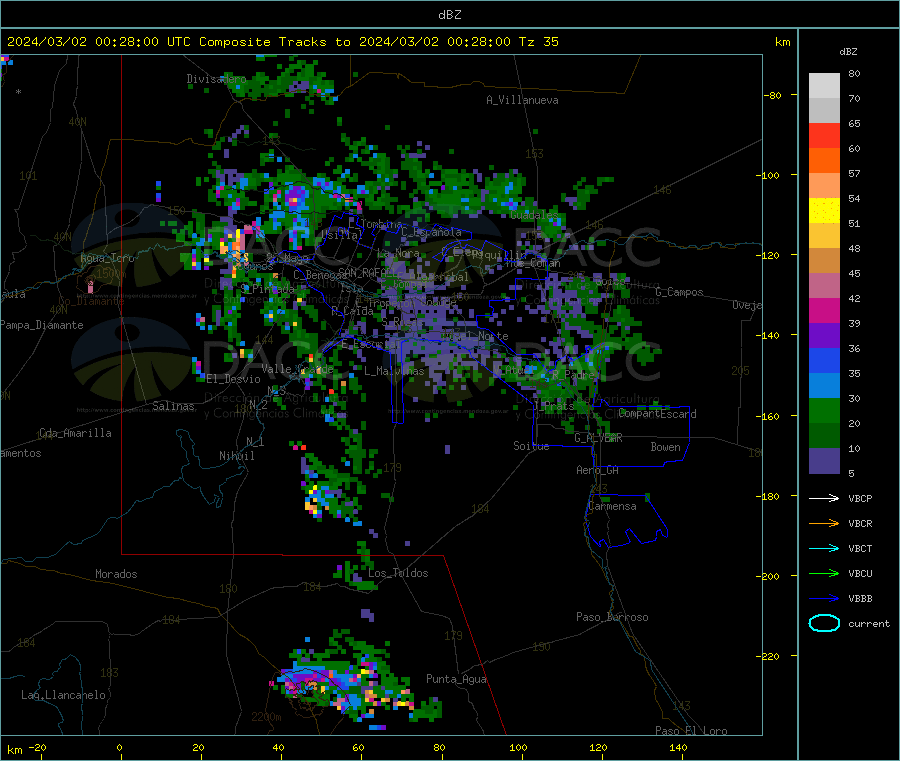Click the Salinas map label
The height and width of the screenshot is (761, 900).
tap(173, 406)
